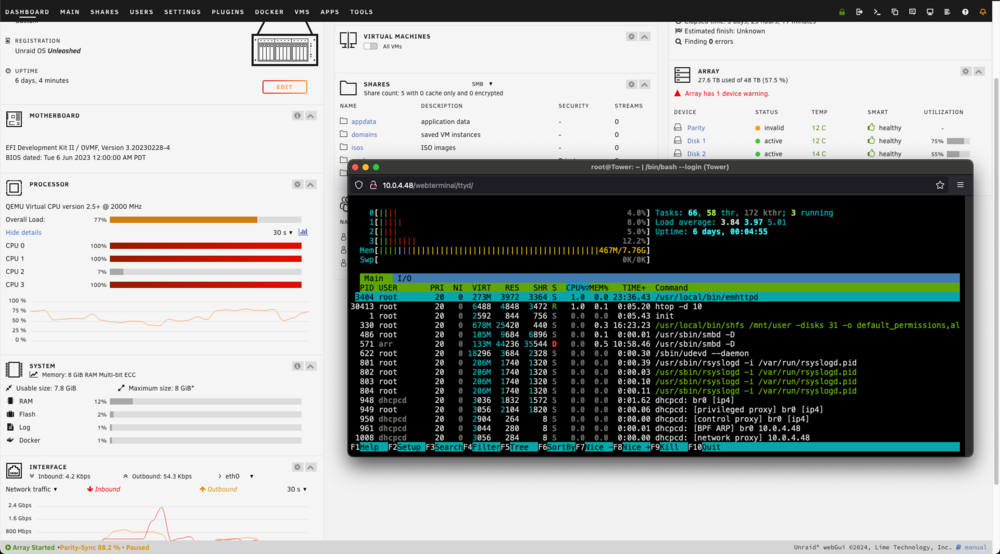
Task: Click the lock icon in terminal address bar
Action: (373, 186)
